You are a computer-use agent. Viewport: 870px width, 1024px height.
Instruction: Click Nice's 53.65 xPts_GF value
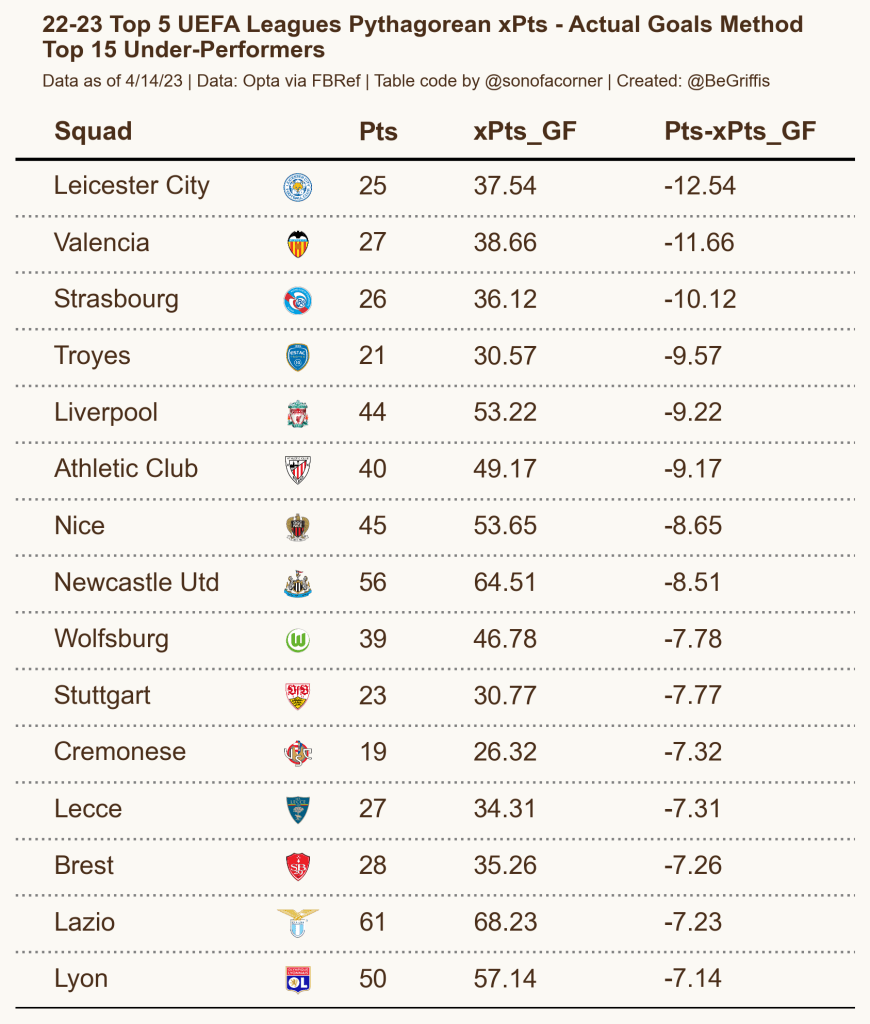point(505,526)
